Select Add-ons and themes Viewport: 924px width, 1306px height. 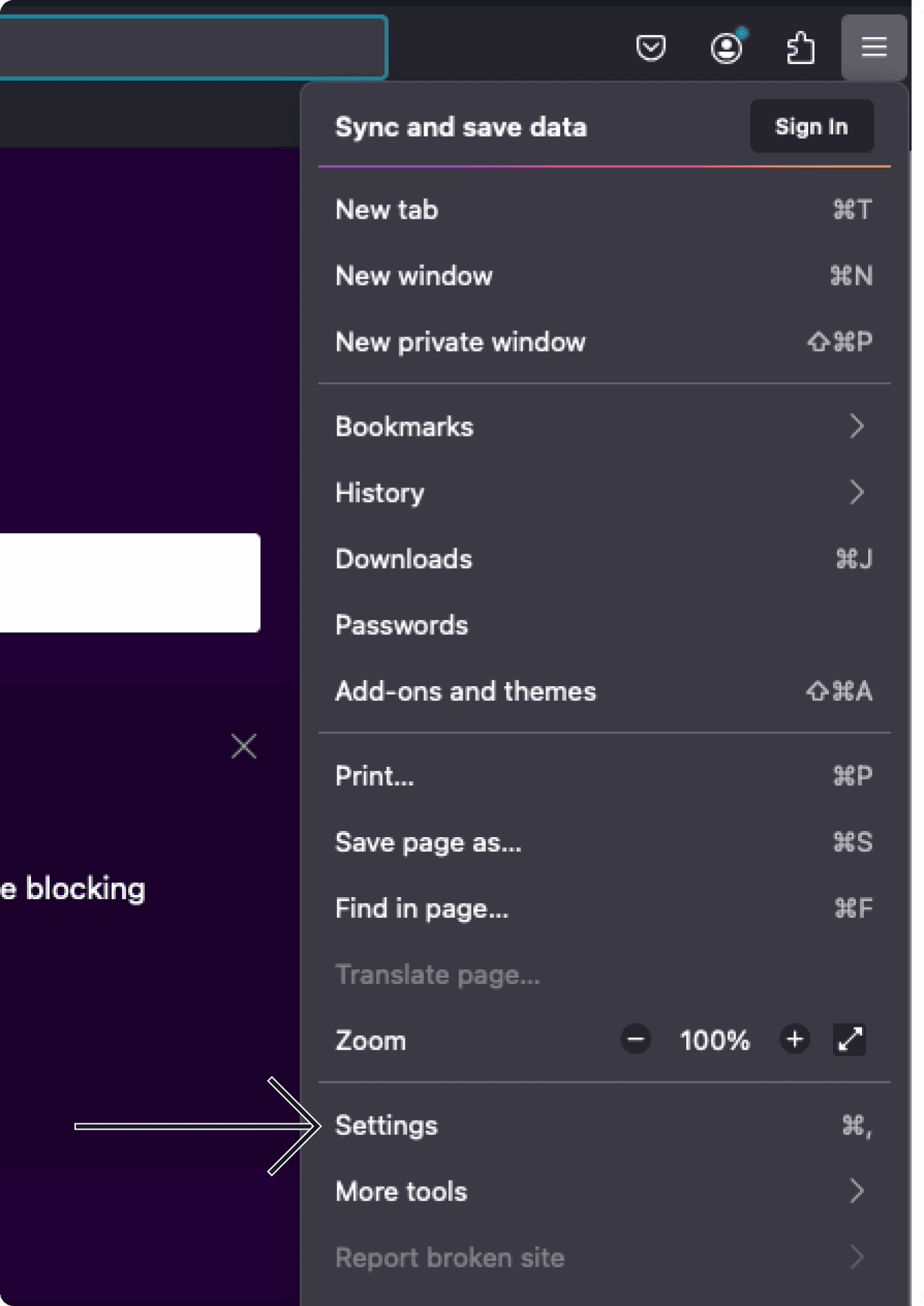[x=603, y=691]
